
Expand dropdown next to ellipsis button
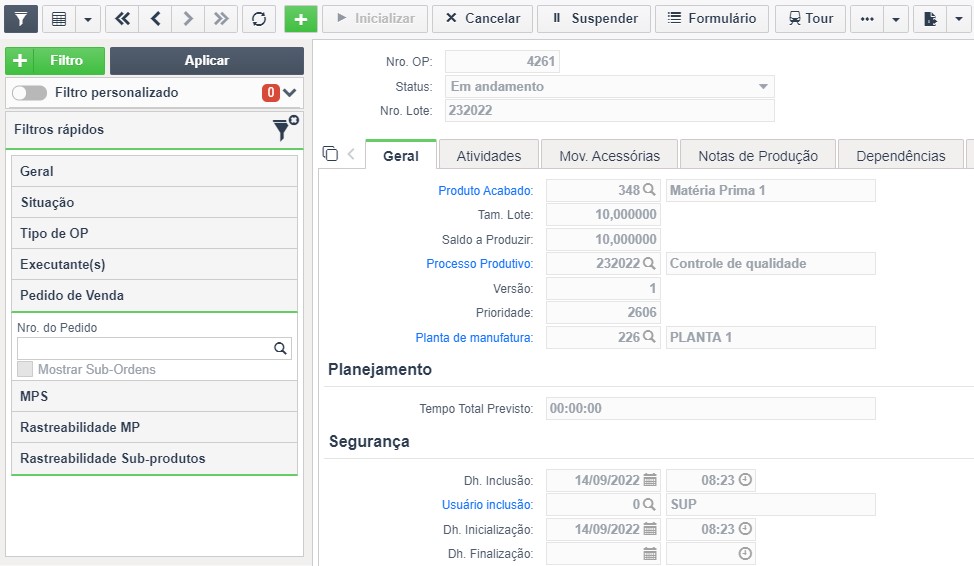[896, 19]
